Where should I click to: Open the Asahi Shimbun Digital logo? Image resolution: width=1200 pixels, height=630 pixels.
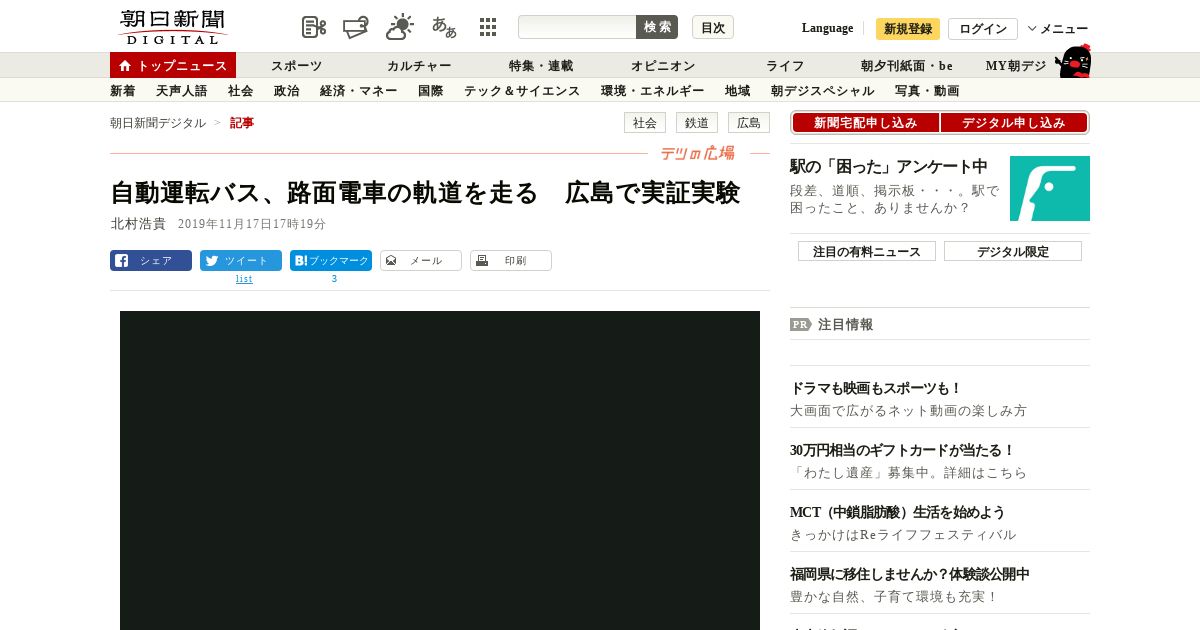(x=172, y=27)
